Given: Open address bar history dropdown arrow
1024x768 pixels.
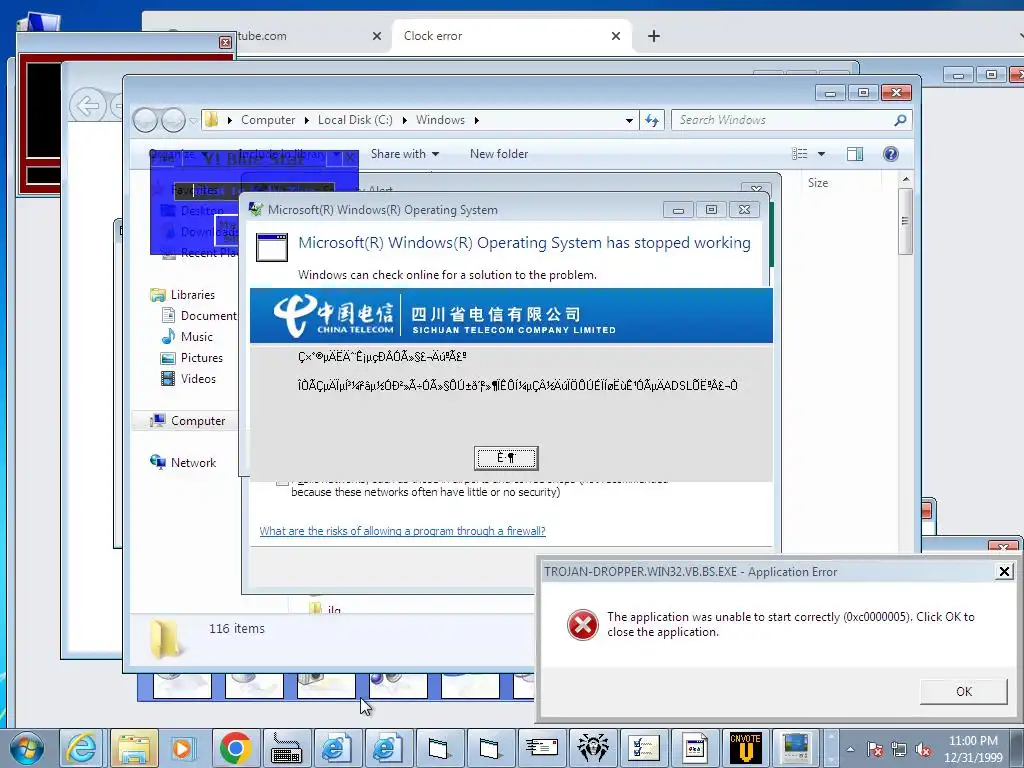Looking at the screenshot, I should coord(629,120).
